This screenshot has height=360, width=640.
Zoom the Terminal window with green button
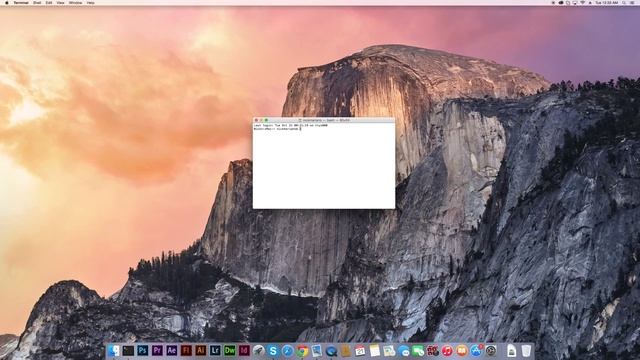[x=266, y=120]
